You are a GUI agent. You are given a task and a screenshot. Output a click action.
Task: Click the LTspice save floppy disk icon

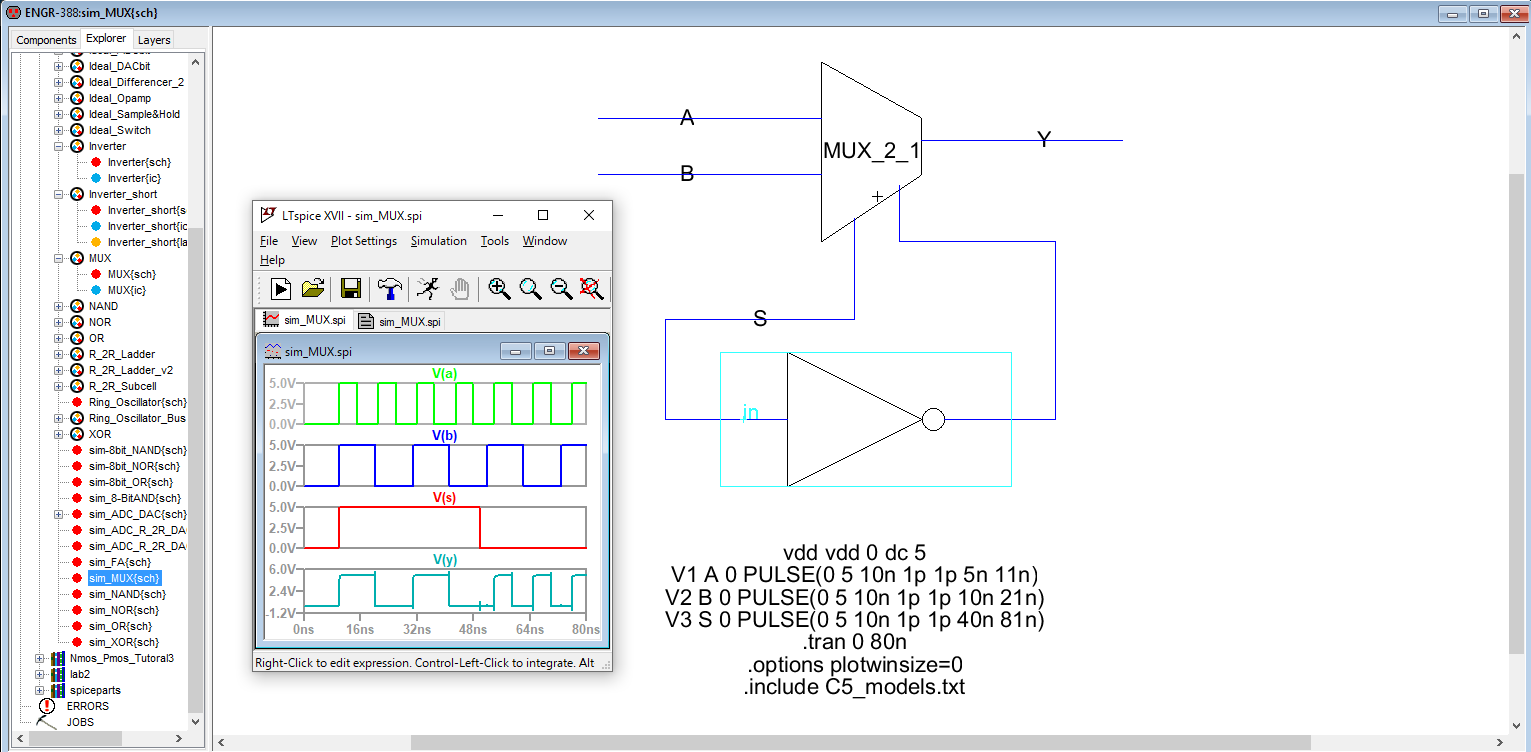tap(351, 289)
